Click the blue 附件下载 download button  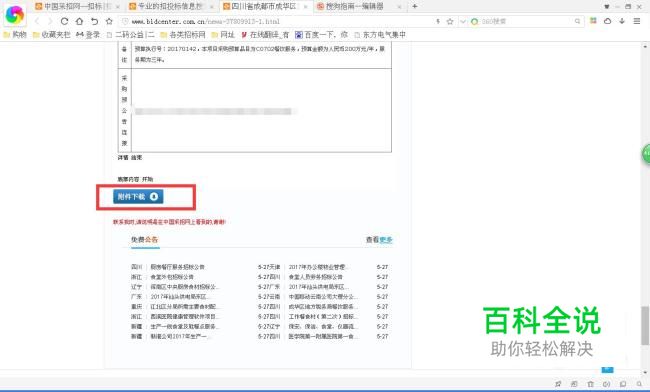(138, 196)
